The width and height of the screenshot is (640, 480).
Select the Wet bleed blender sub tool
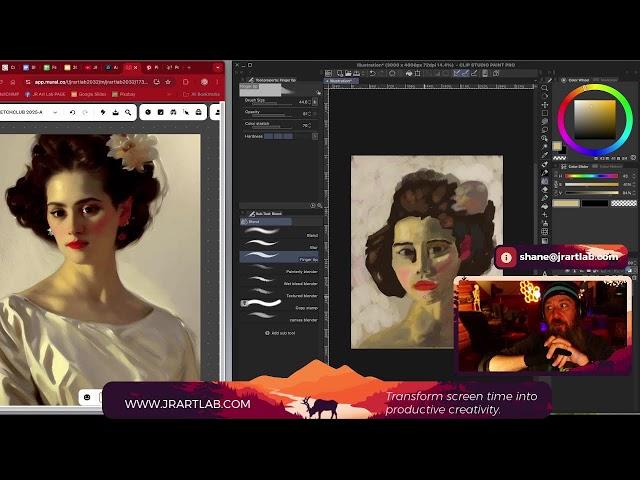point(280,281)
